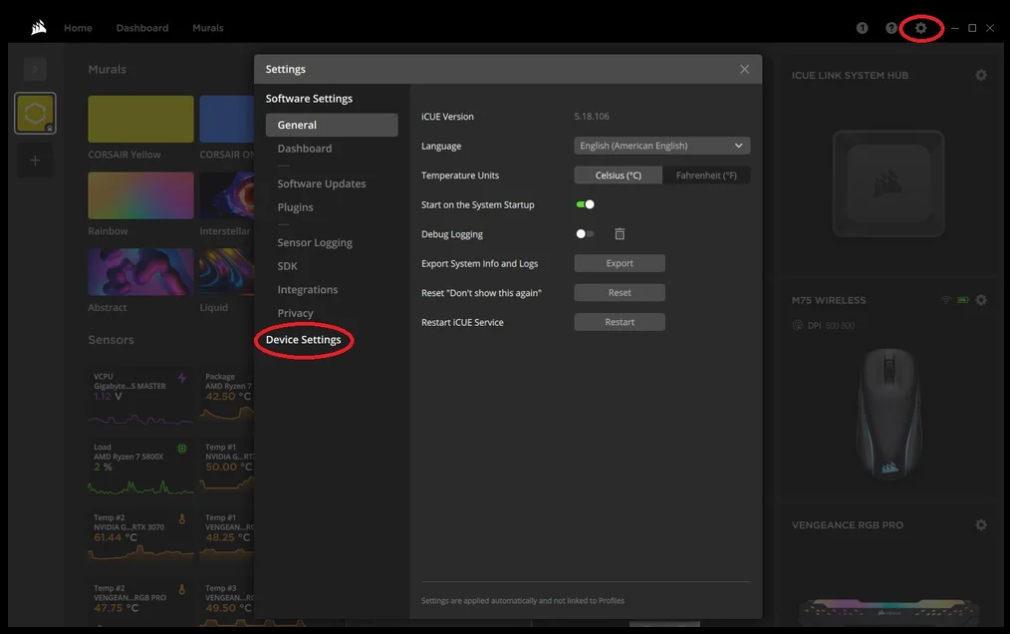Open Vengeance RGB Pro settings gear

click(x=981, y=525)
